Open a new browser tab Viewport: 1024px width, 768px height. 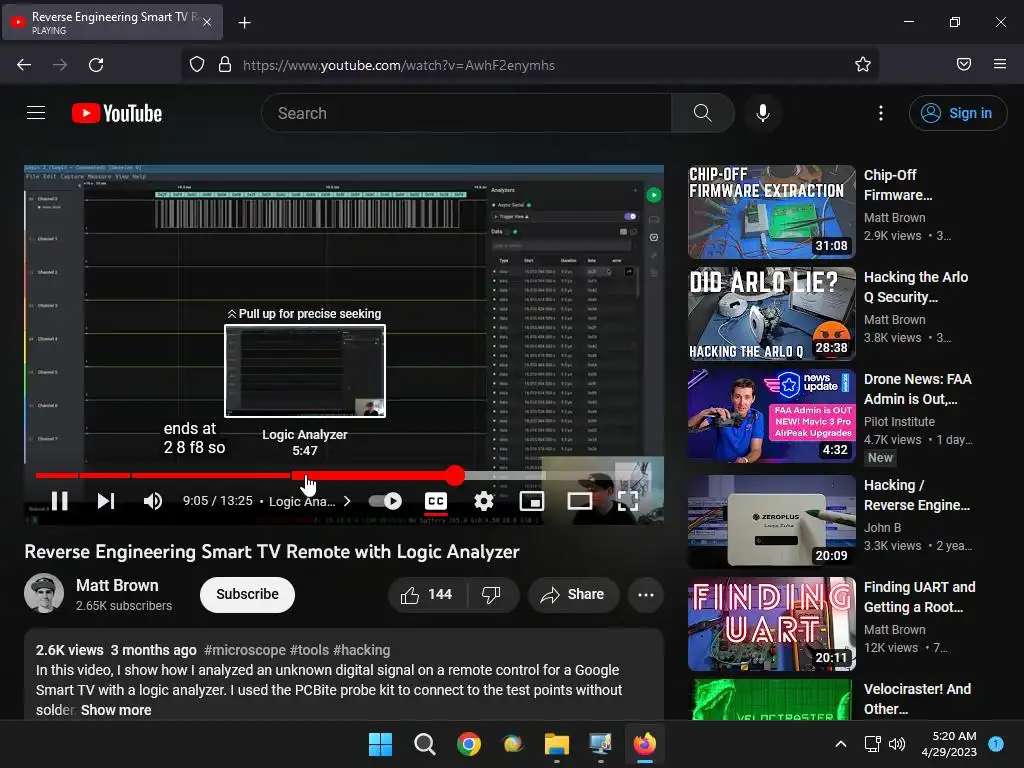[244, 23]
